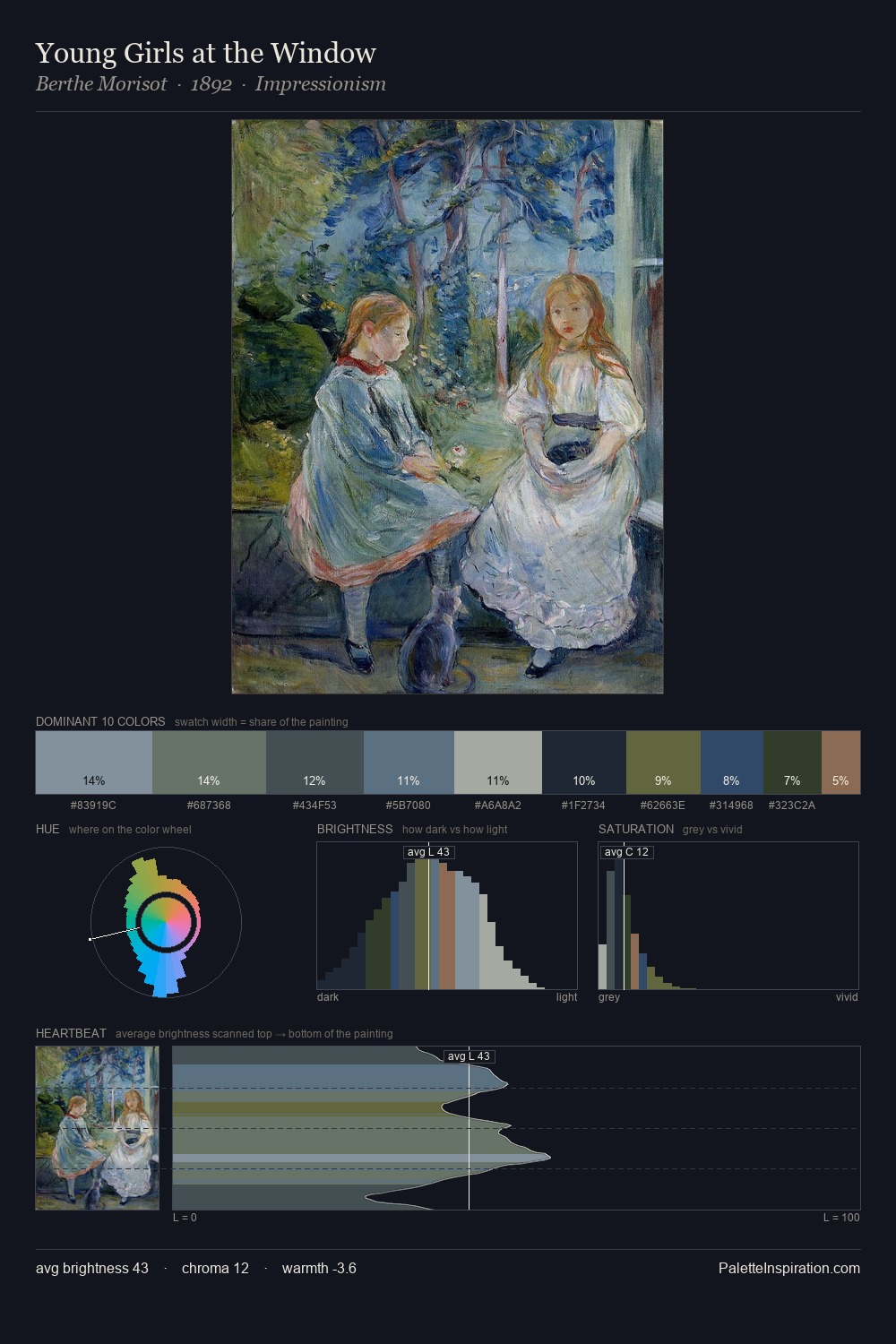Click the hex label #434F53
Image resolution: width=896 pixels, height=1344 pixels.
314,806
